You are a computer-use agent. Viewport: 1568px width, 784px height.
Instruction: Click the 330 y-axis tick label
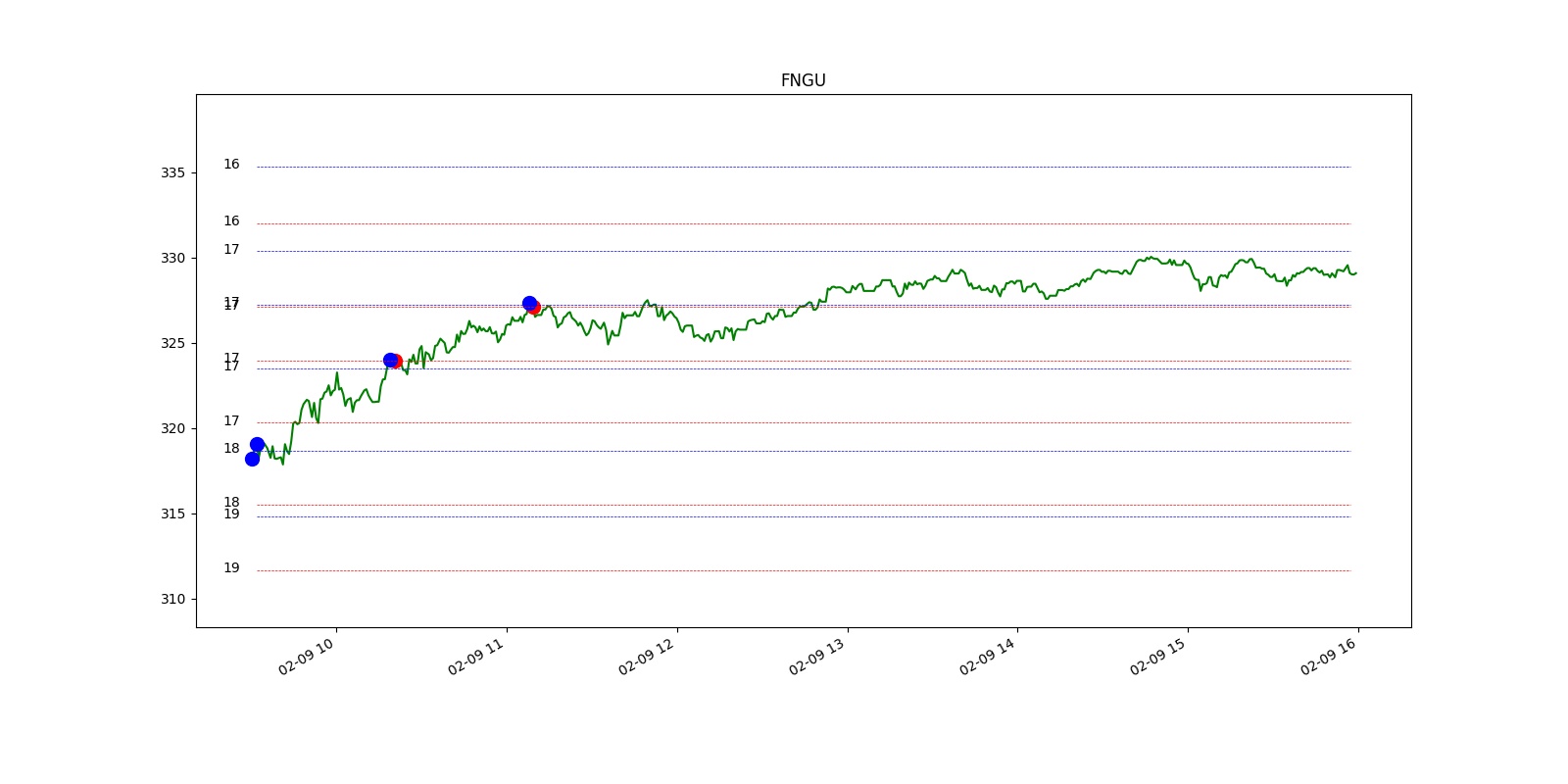172,258
